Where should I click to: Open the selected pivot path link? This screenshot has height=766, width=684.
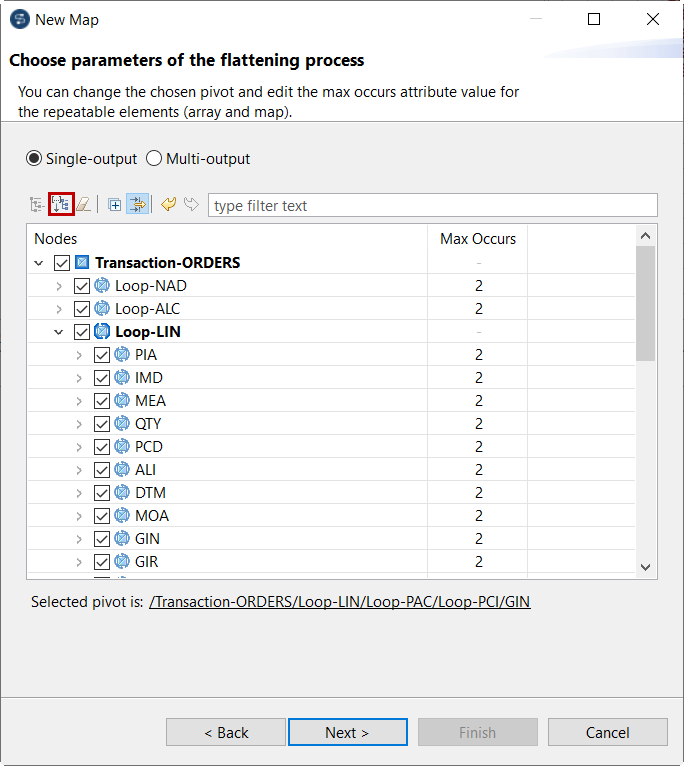tap(339, 602)
